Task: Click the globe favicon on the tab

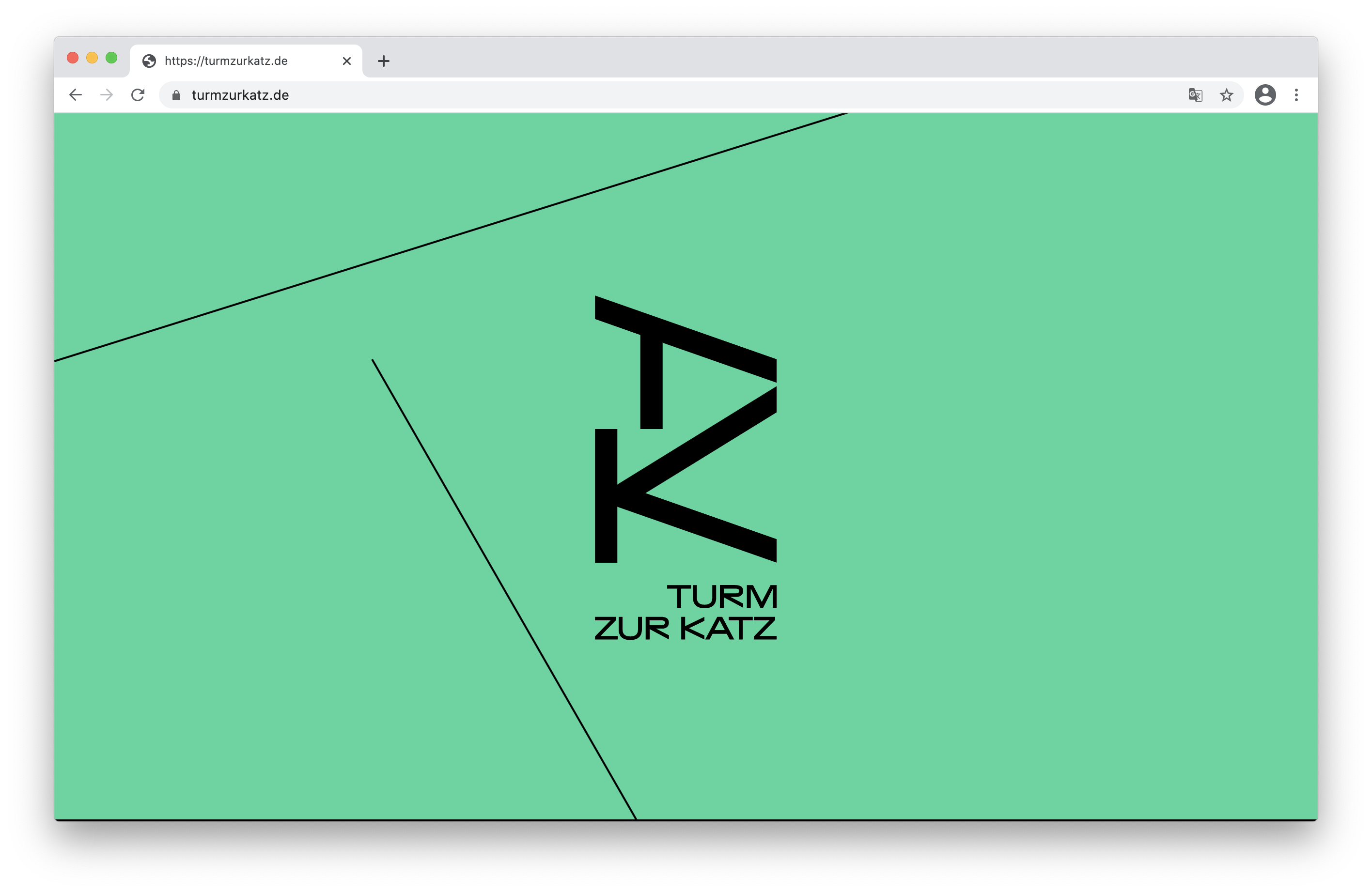Action: 149,61
